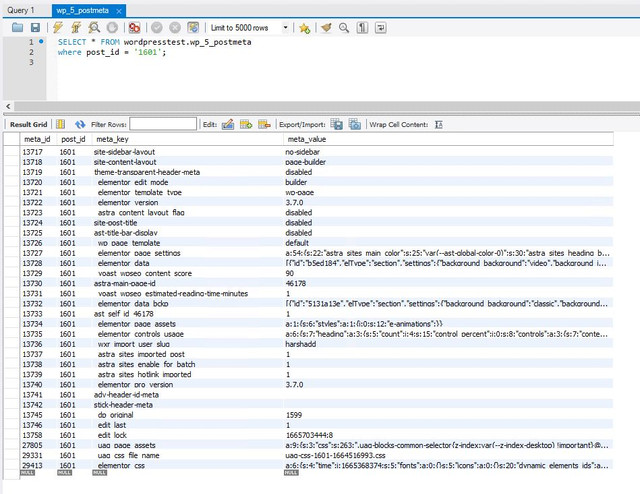This screenshot has height=494, width=640.
Task: Sort by the meta_id column header
Action: click(38, 139)
